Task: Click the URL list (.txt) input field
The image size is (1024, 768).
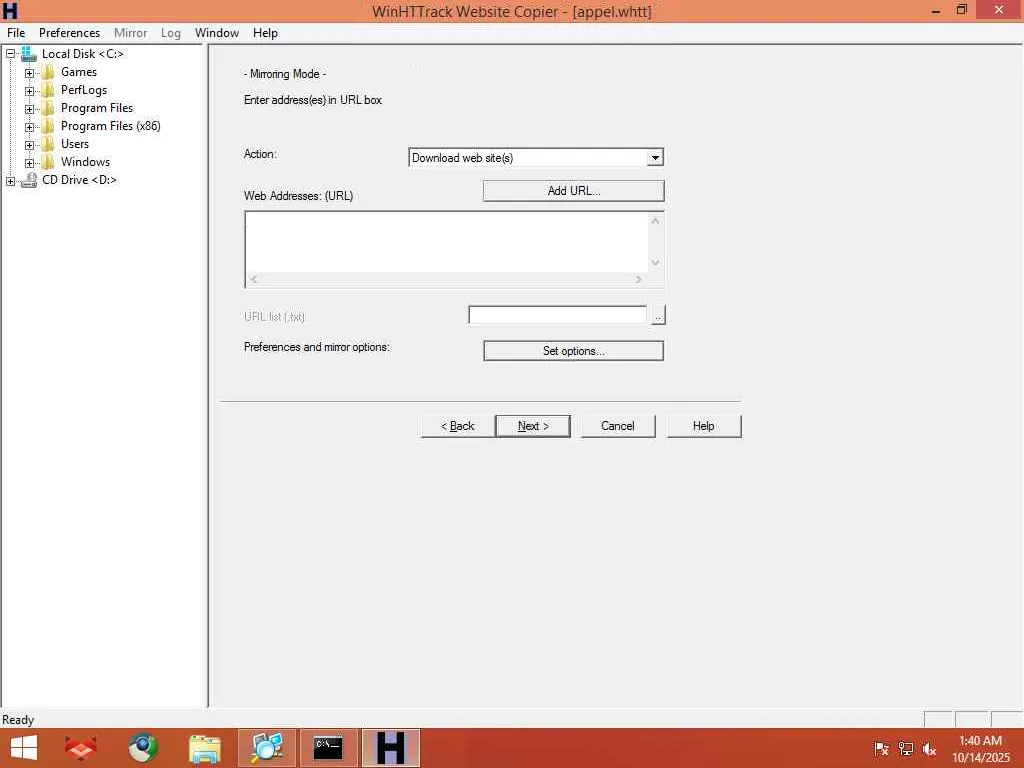Action: (558, 315)
